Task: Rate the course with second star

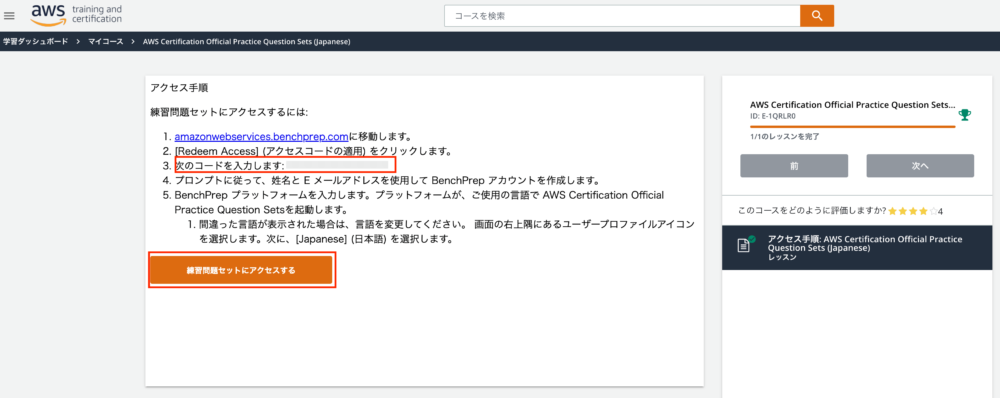Action: click(x=902, y=210)
